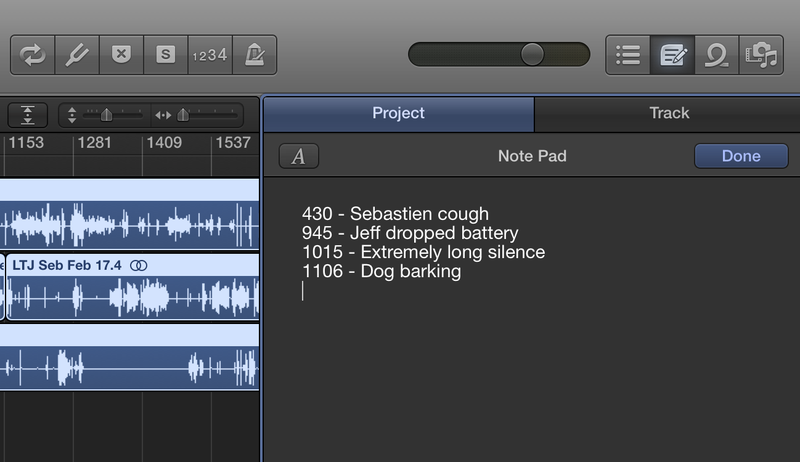
Task: Open the Media Browser
Action: (761, 55)
